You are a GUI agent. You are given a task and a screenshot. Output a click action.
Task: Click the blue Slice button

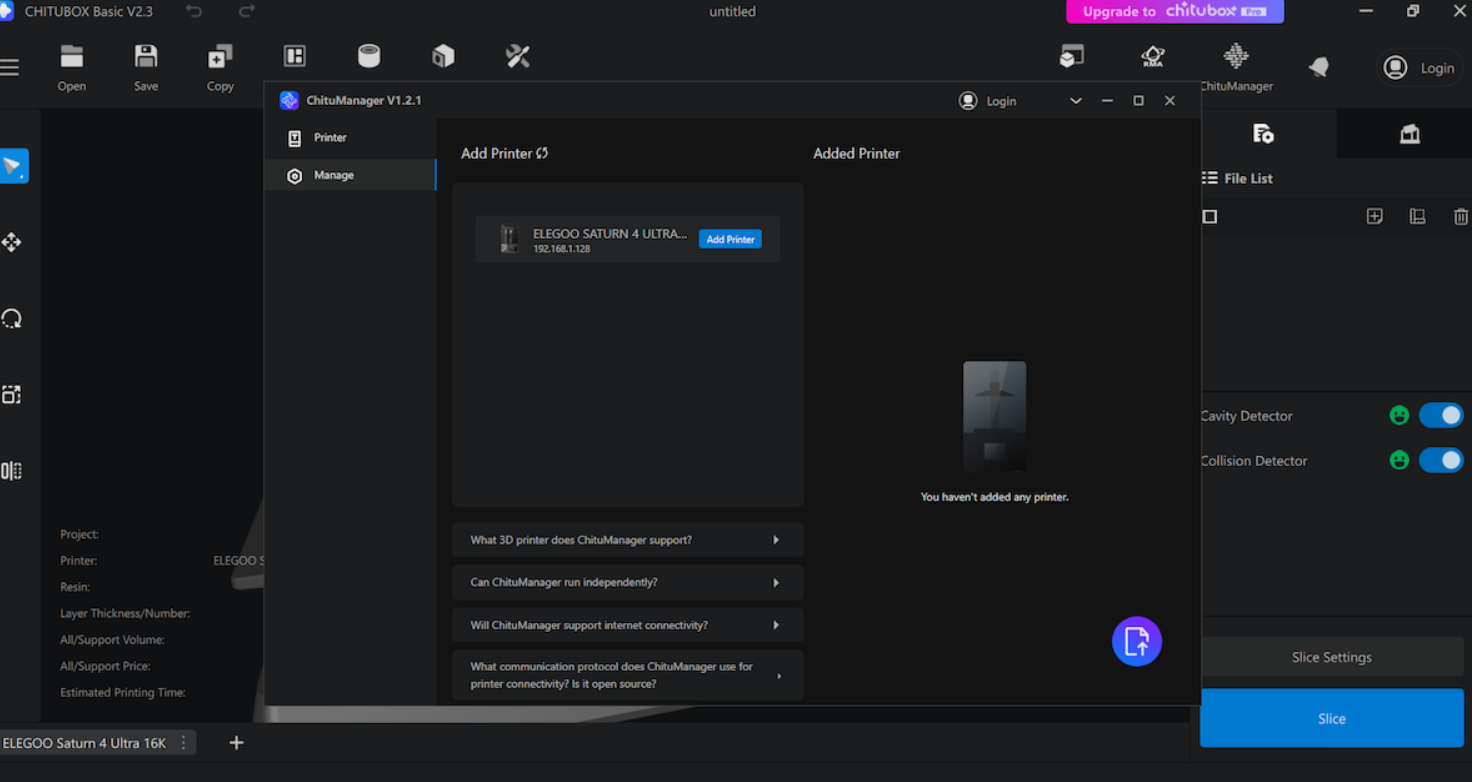click(1331, 718)
